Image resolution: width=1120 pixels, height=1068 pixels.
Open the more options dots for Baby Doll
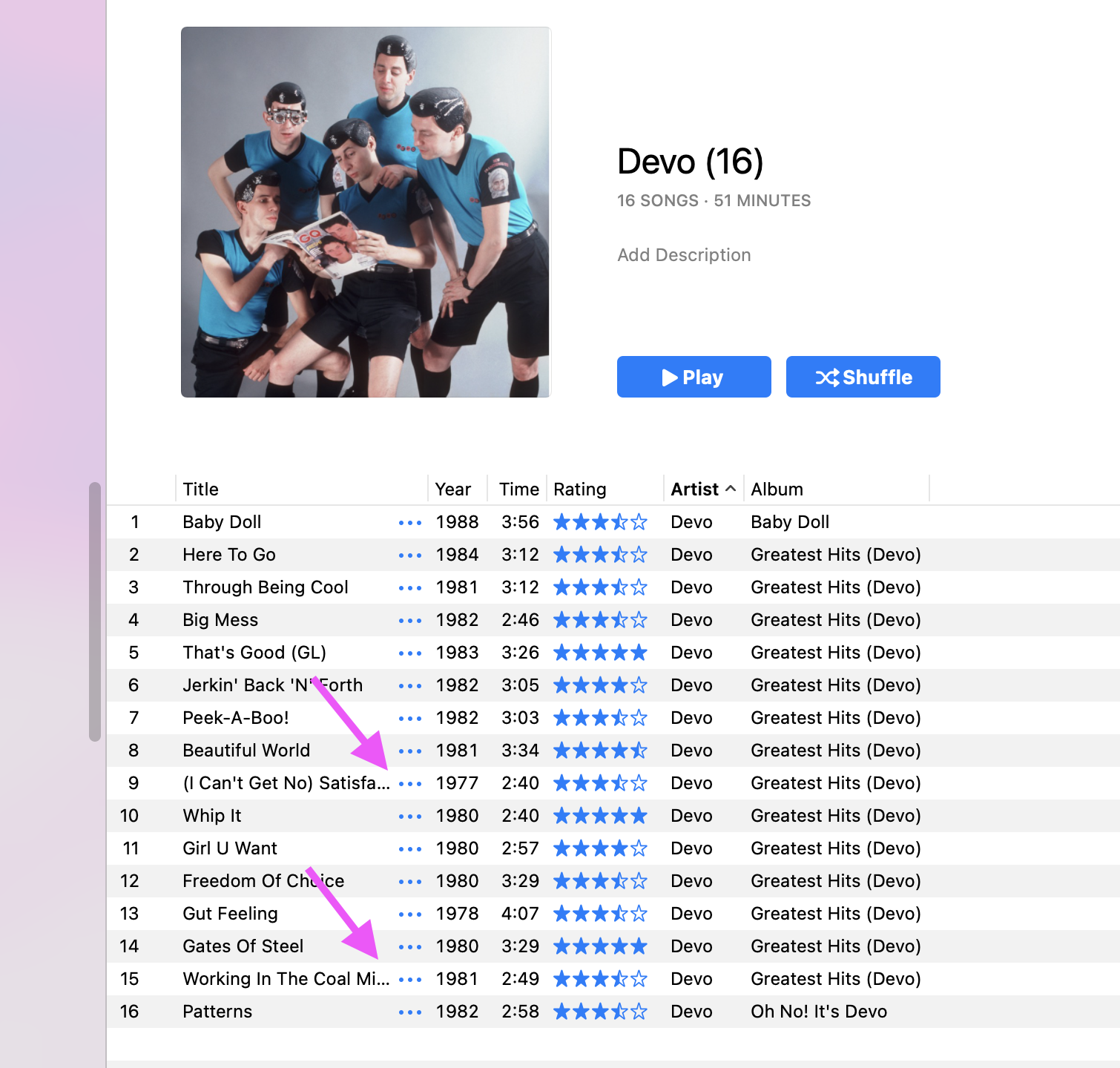[410, 523]
